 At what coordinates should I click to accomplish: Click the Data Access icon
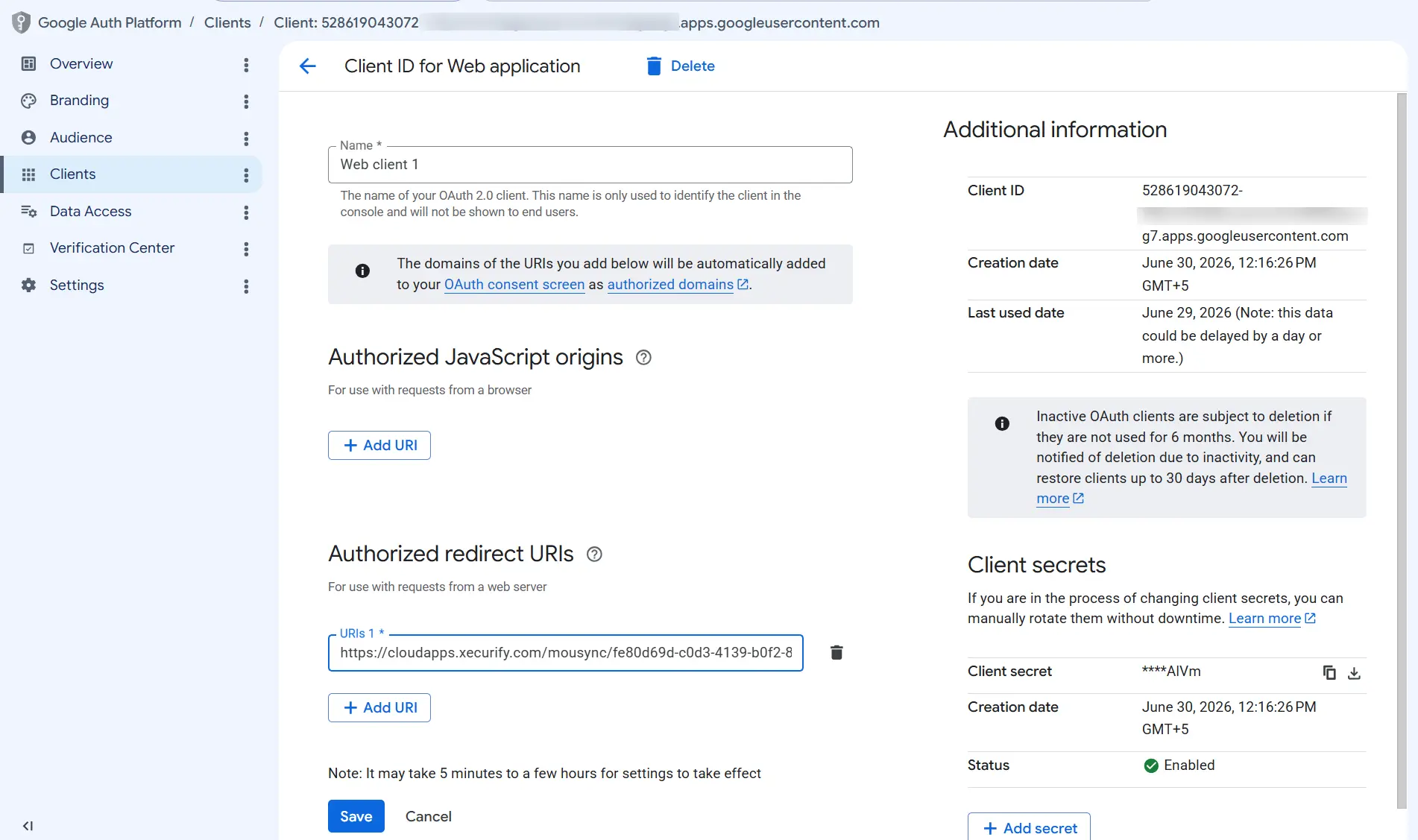28,211
